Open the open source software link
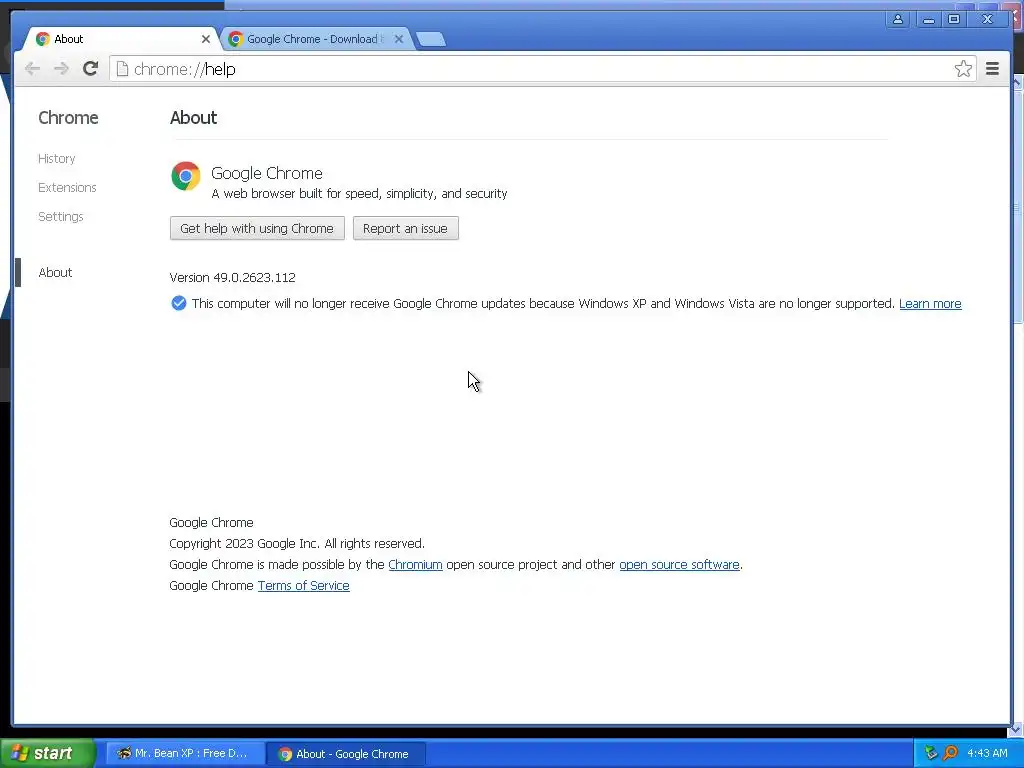 click(679, 564)
